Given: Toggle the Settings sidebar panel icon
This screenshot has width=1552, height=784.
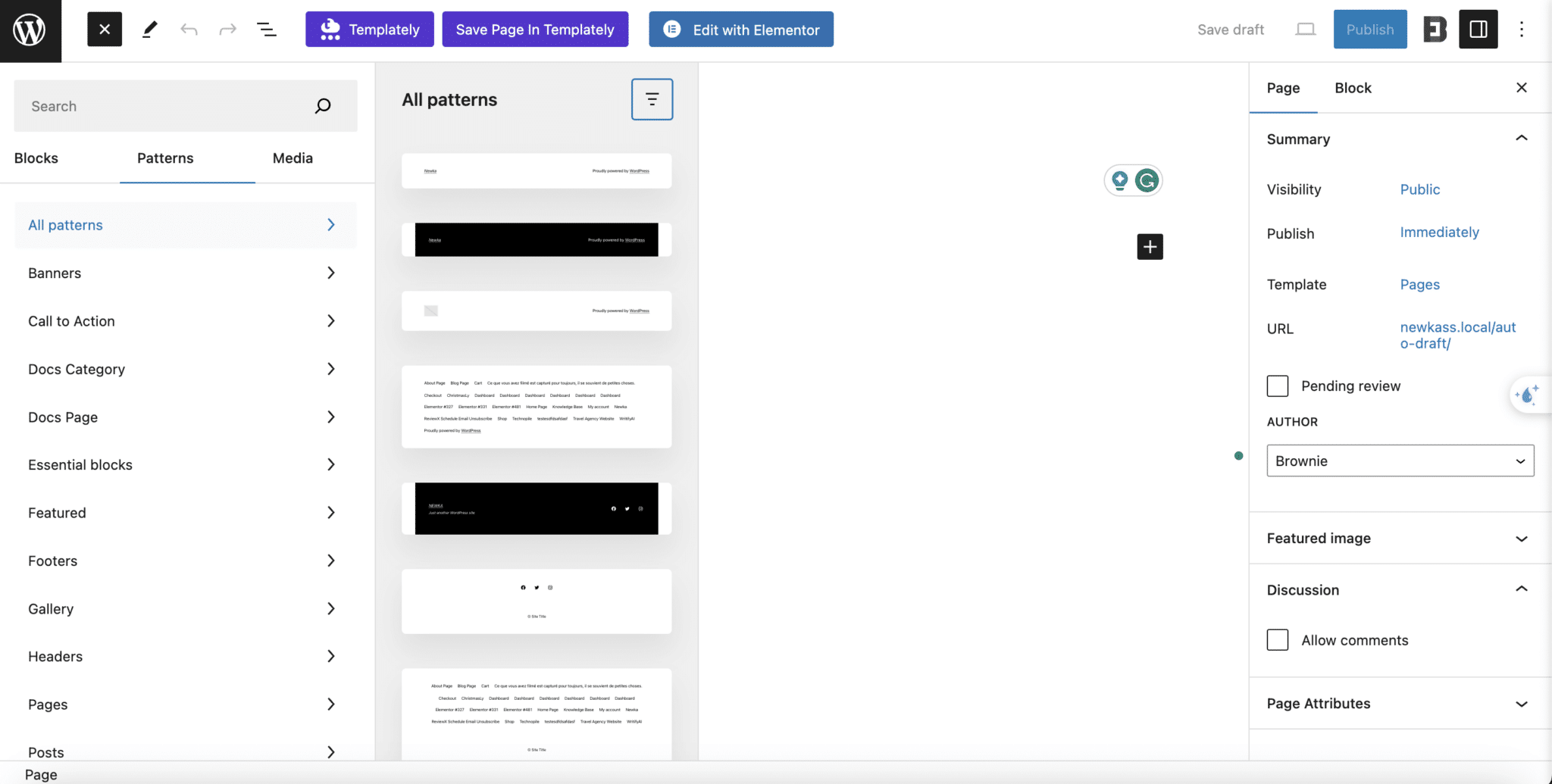Looking at the screenshot, I should click(x=1476, y=29).
